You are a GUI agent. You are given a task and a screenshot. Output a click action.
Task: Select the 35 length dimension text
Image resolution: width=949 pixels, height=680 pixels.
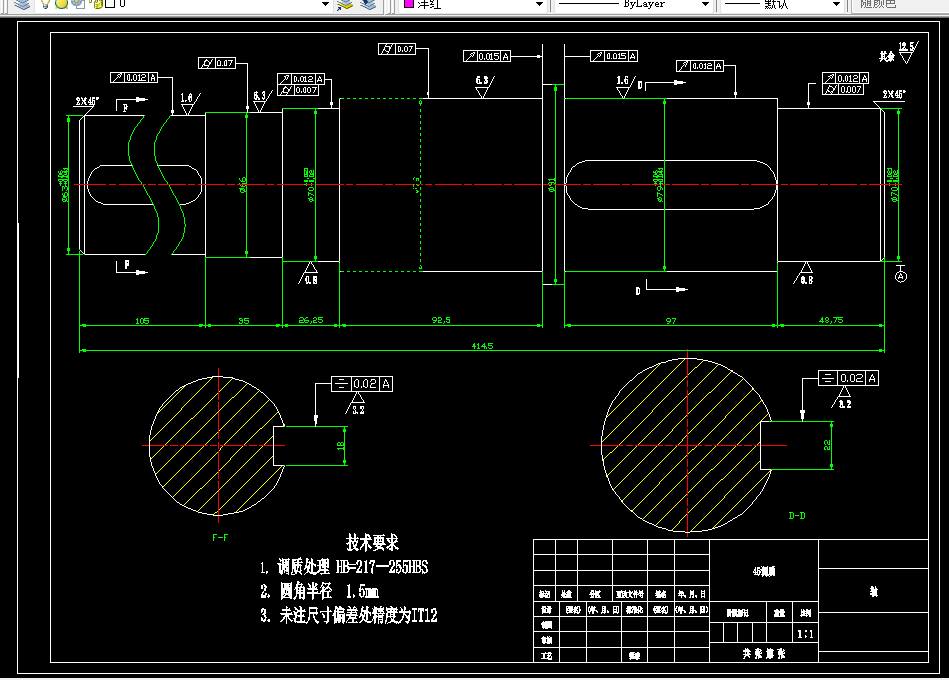point(244,321)
